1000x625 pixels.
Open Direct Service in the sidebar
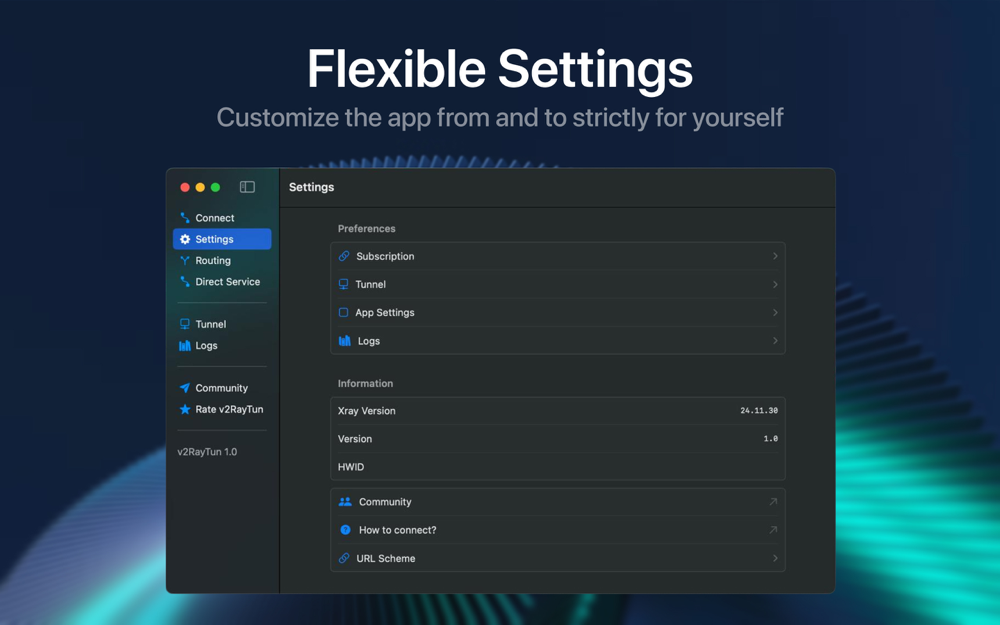(x=222, y=281)
